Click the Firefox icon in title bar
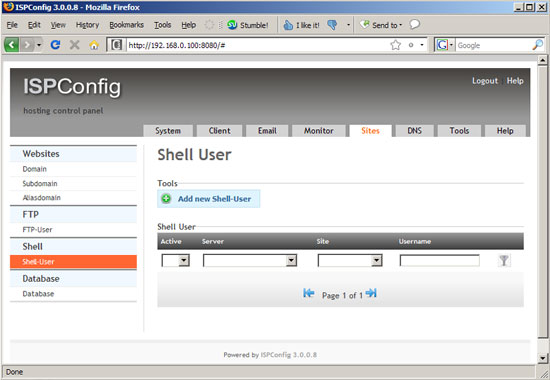550x380 pixels. 8,7
